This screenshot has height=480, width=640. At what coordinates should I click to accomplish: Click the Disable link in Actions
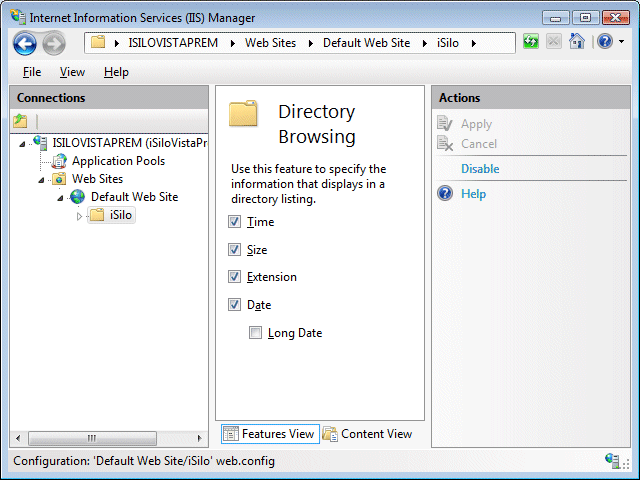coord(480,169)
